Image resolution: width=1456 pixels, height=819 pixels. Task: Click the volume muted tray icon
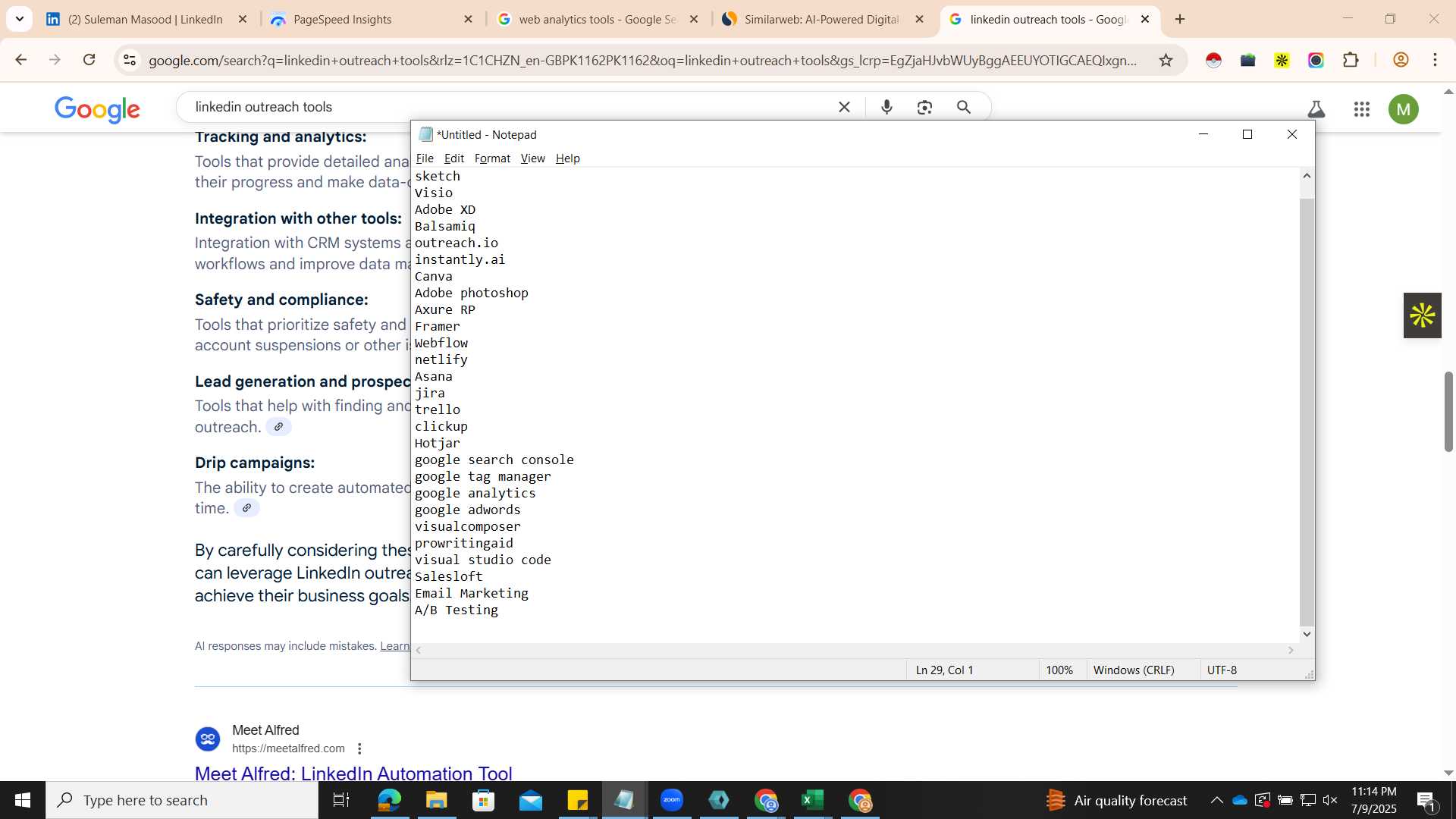tap(1330, 800)
